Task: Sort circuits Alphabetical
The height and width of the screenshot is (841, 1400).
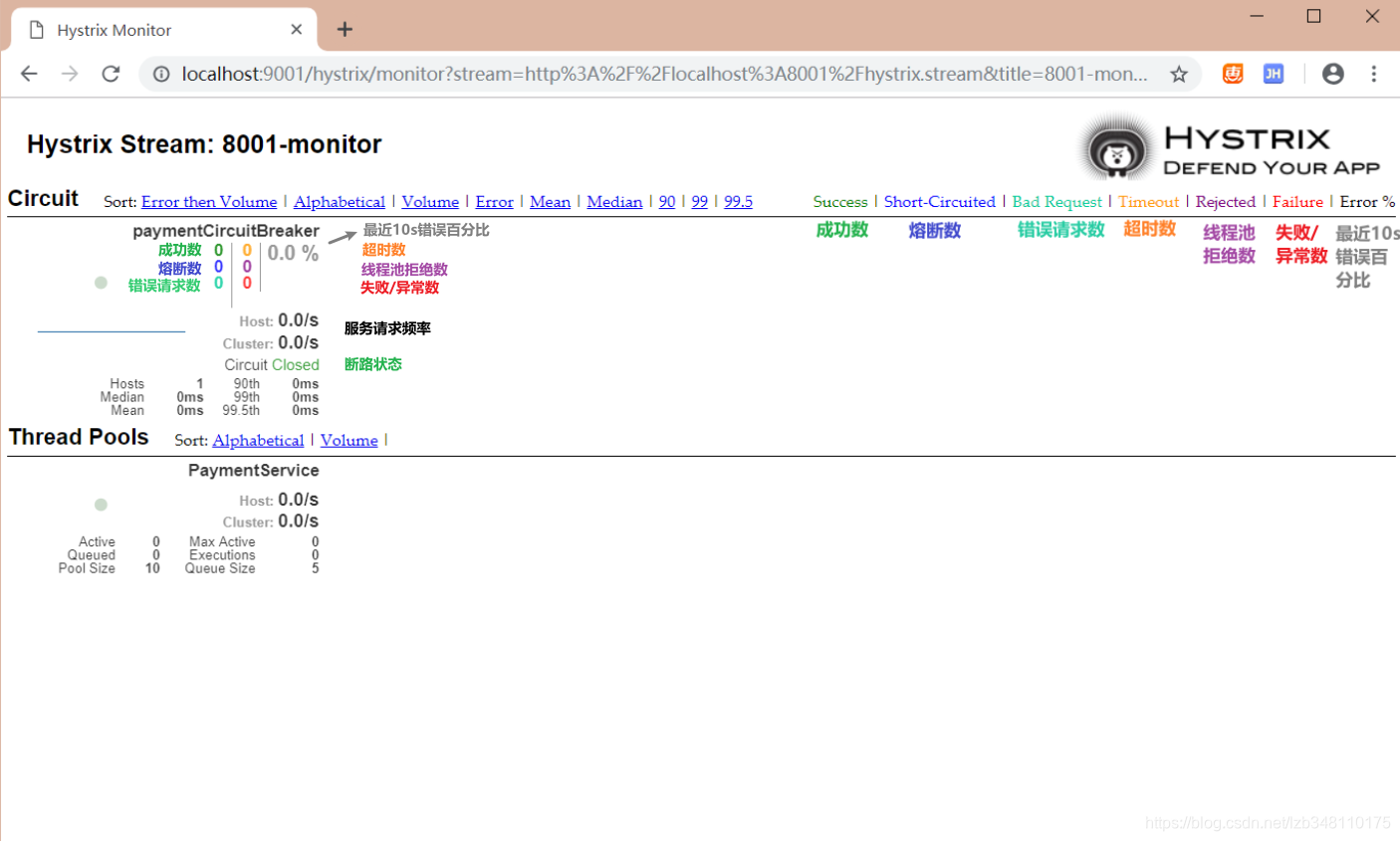Action: click(x=339, y=201)
